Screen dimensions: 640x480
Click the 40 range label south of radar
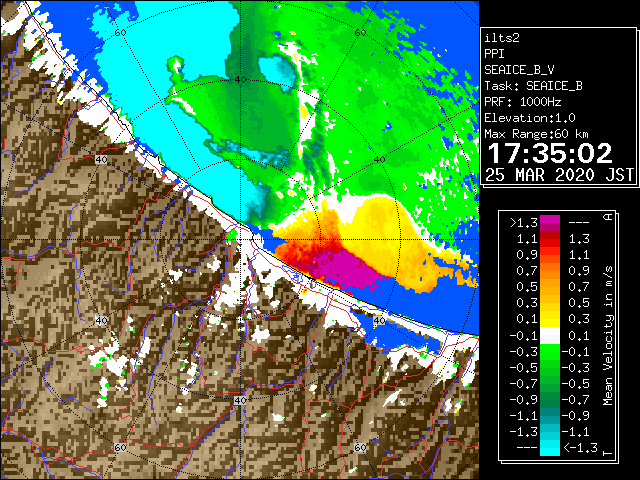coord(240,400)
